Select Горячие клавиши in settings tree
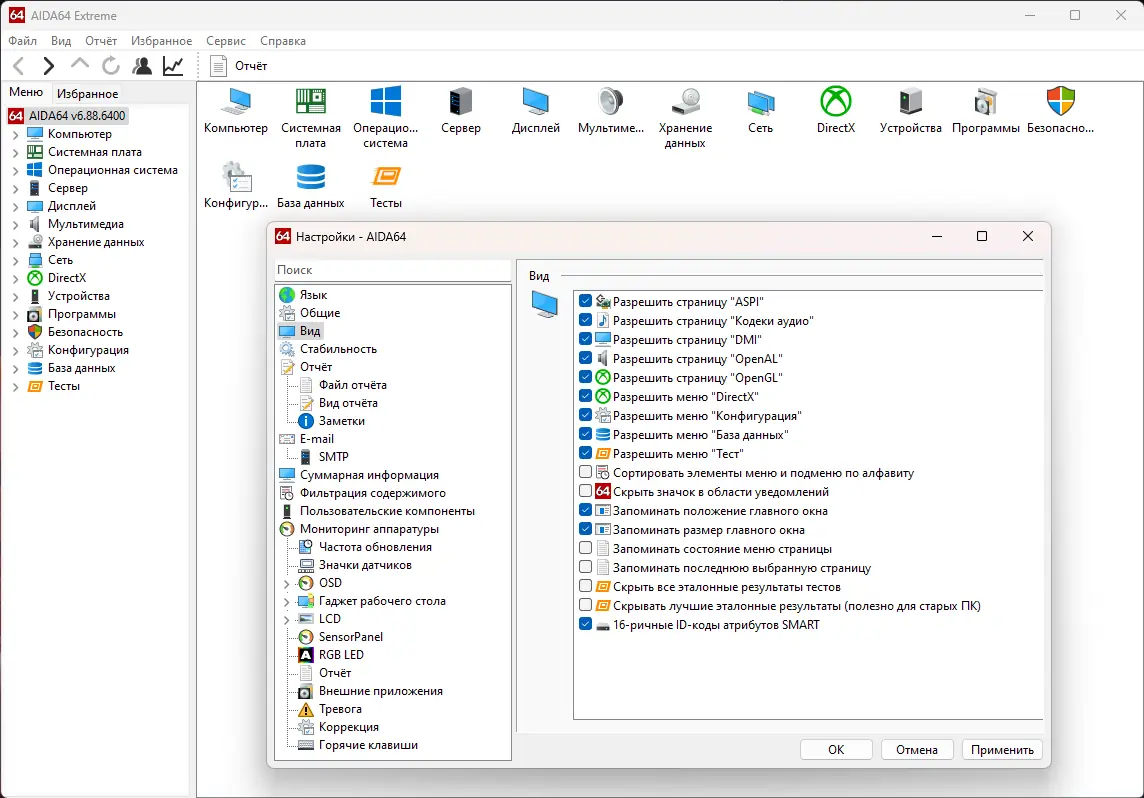The image size is (1144, 798). click(x=368, y=745)
